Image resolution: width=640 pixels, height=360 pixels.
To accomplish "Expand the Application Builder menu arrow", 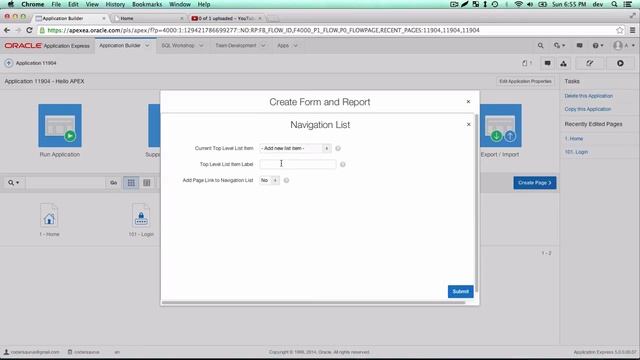I will pos(147,46).
